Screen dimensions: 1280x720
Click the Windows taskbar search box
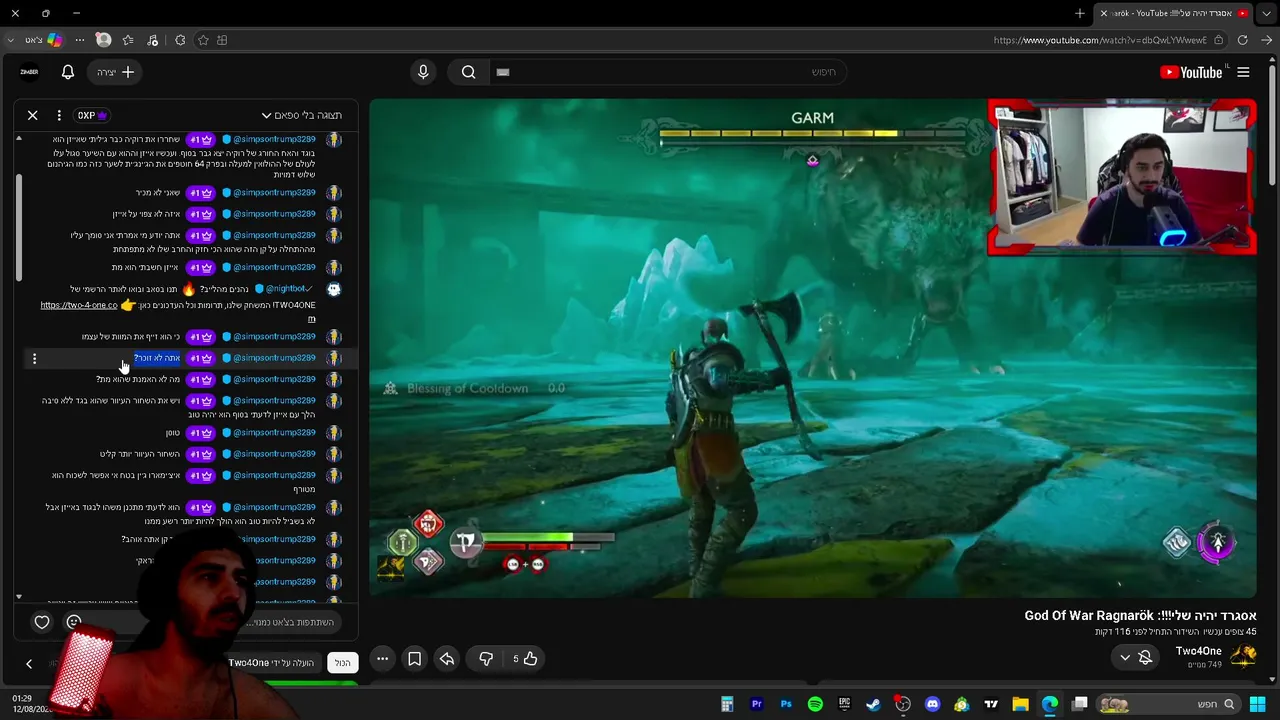click(x=1168, y=704)
